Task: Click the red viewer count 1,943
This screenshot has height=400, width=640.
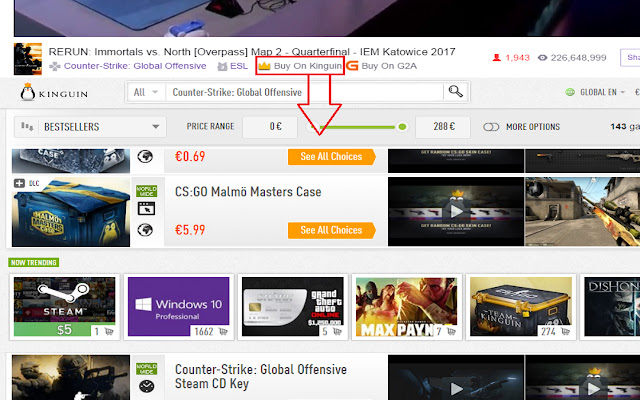Action: pyautogui.click(x=517, y=58)
